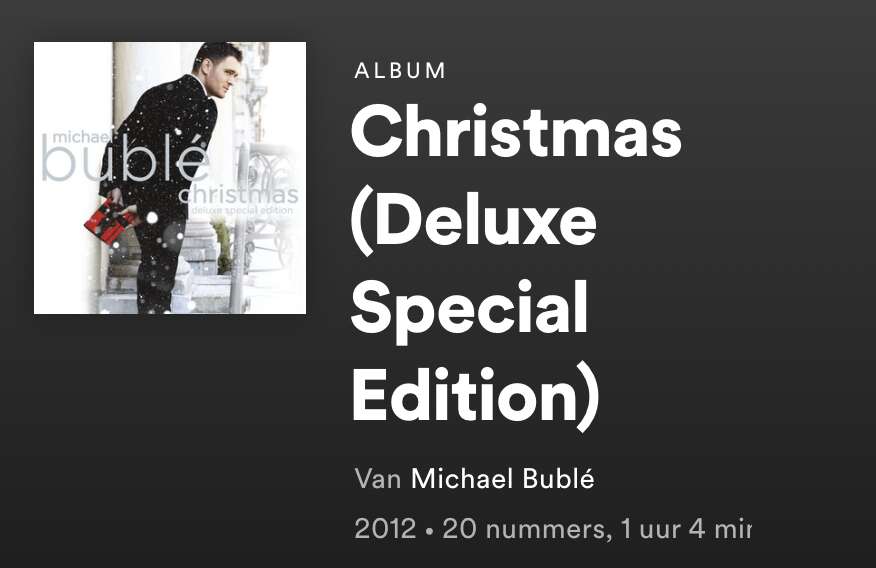The image size is (876, 568).
Task: Click the '20 nummers' track count
Action: point(523,528)
